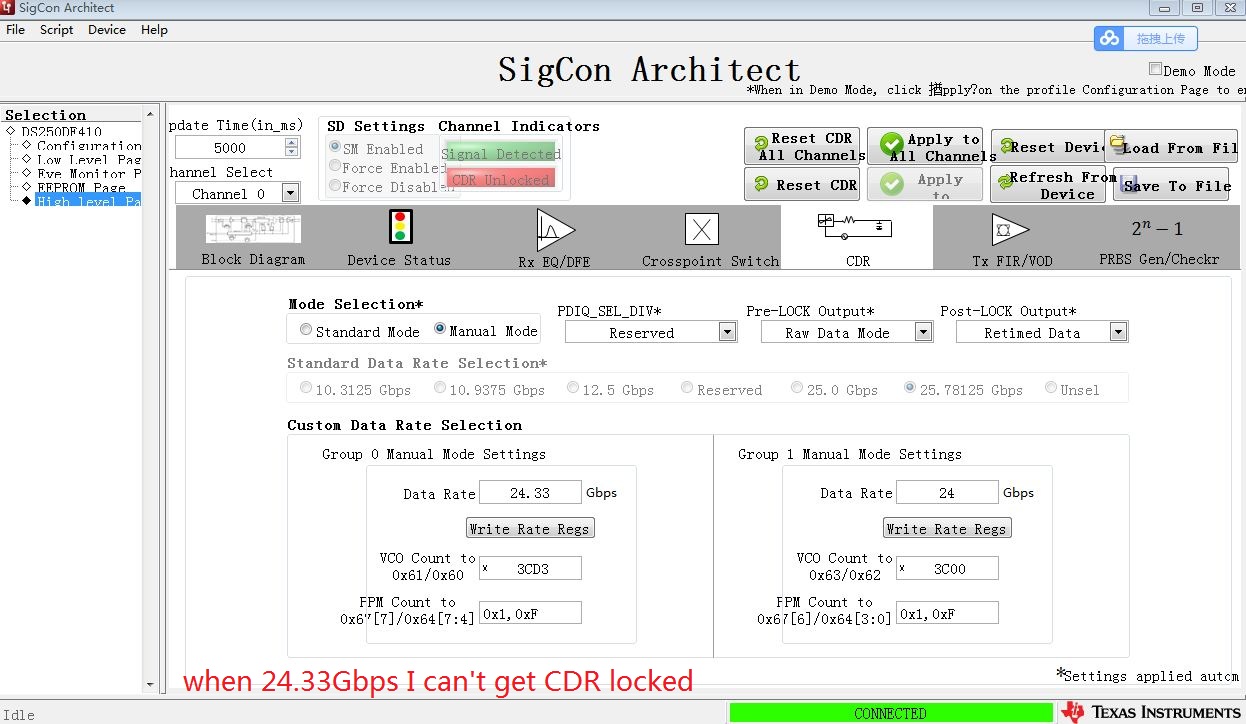Enable the Demo Mode checkbox
Viewport: 1246px width, 724px height.
[1155, 70]
